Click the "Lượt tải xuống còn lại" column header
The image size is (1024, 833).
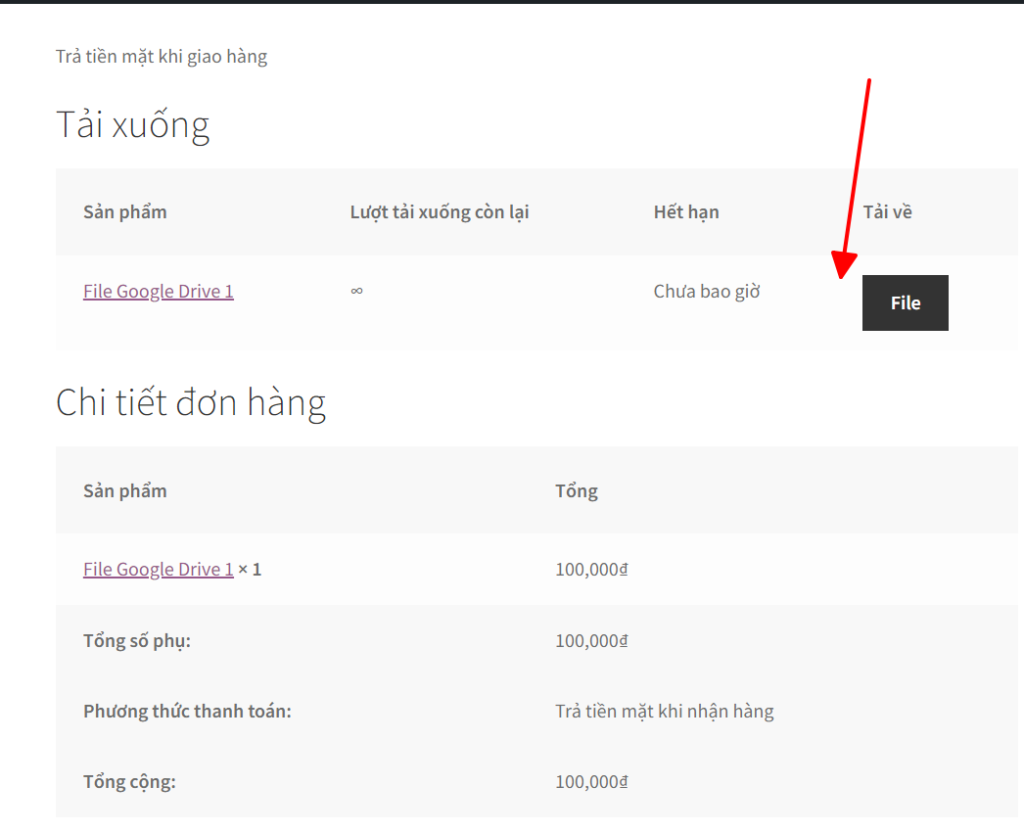(x=439, y=212)
